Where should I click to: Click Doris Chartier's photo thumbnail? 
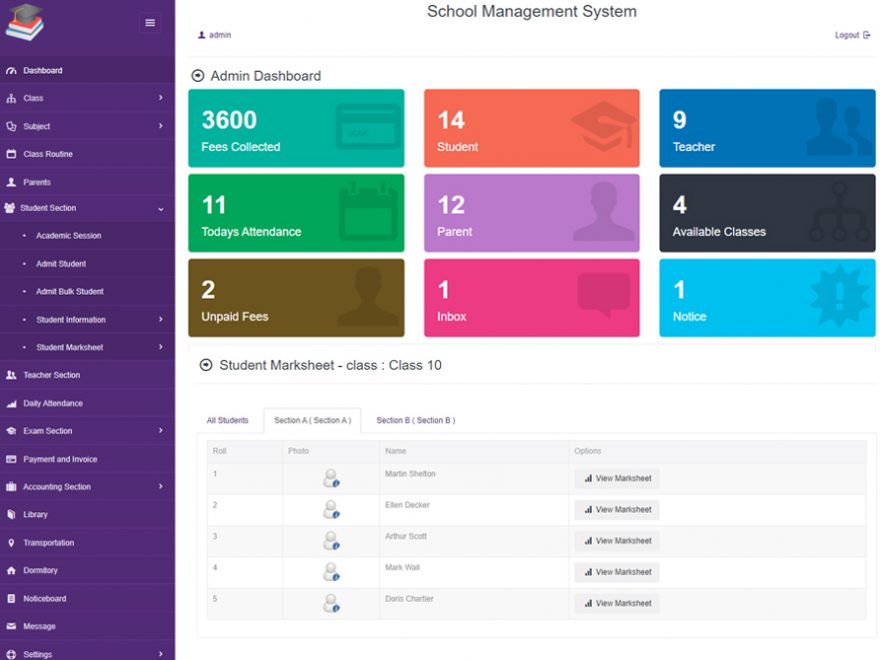[331, 602]
